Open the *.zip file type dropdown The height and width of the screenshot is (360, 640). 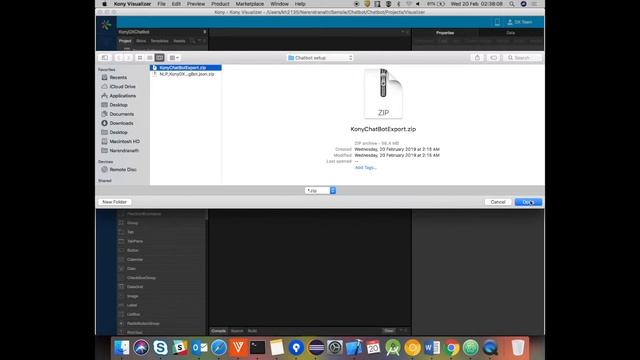(x=320, y=191)
